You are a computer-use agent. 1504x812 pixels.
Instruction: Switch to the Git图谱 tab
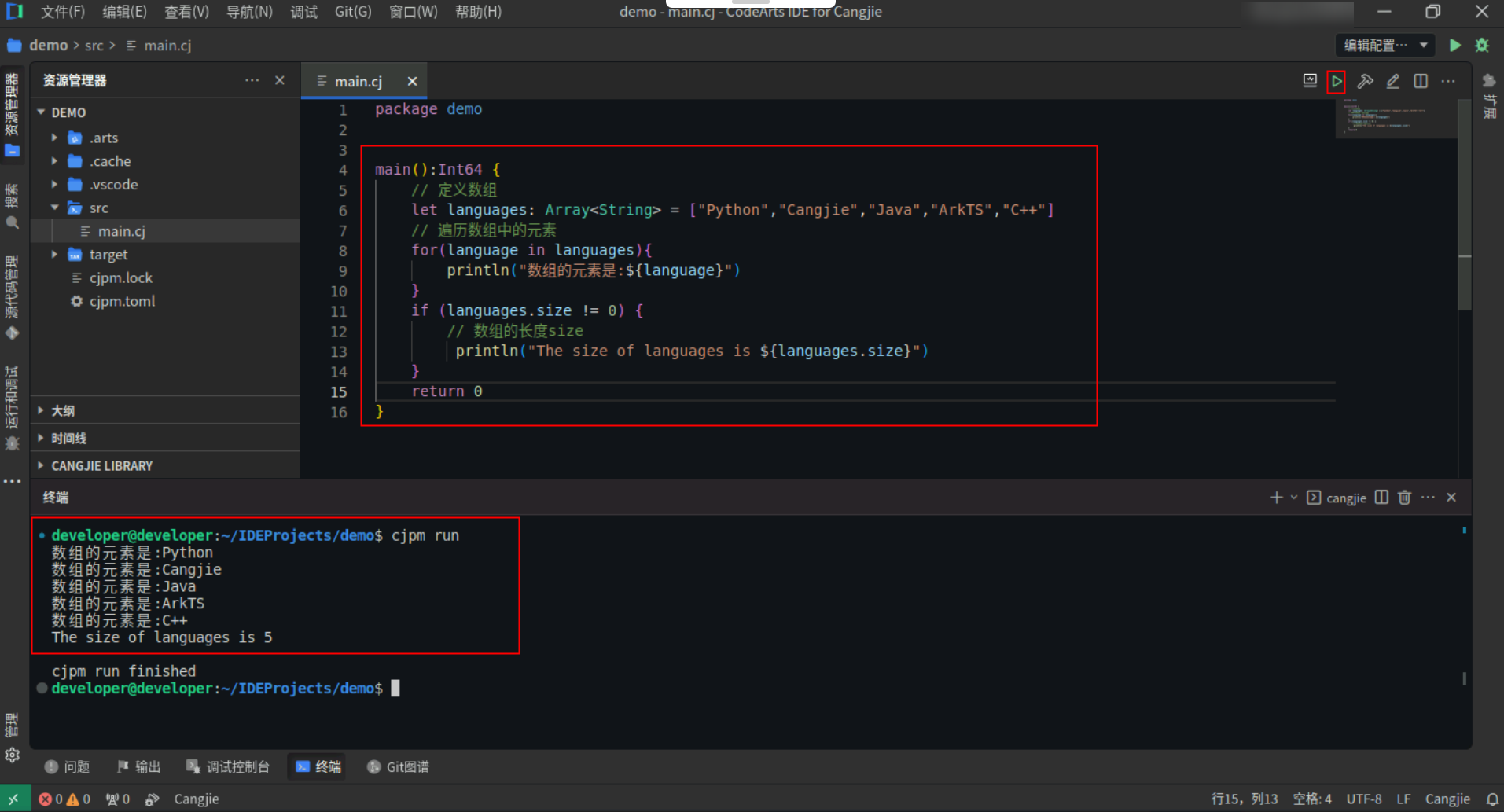click(x=398, y=766)
